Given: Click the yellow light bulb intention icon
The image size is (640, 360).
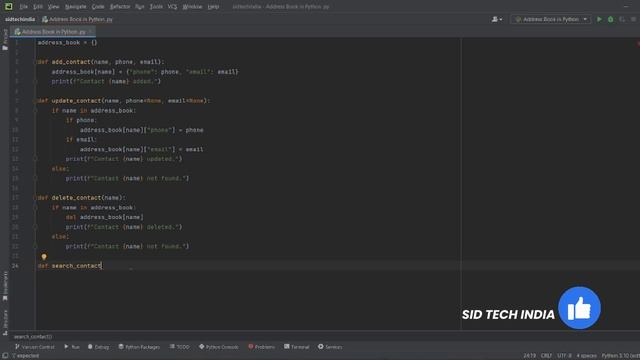Looking at the screenshot, I should 44,257.
